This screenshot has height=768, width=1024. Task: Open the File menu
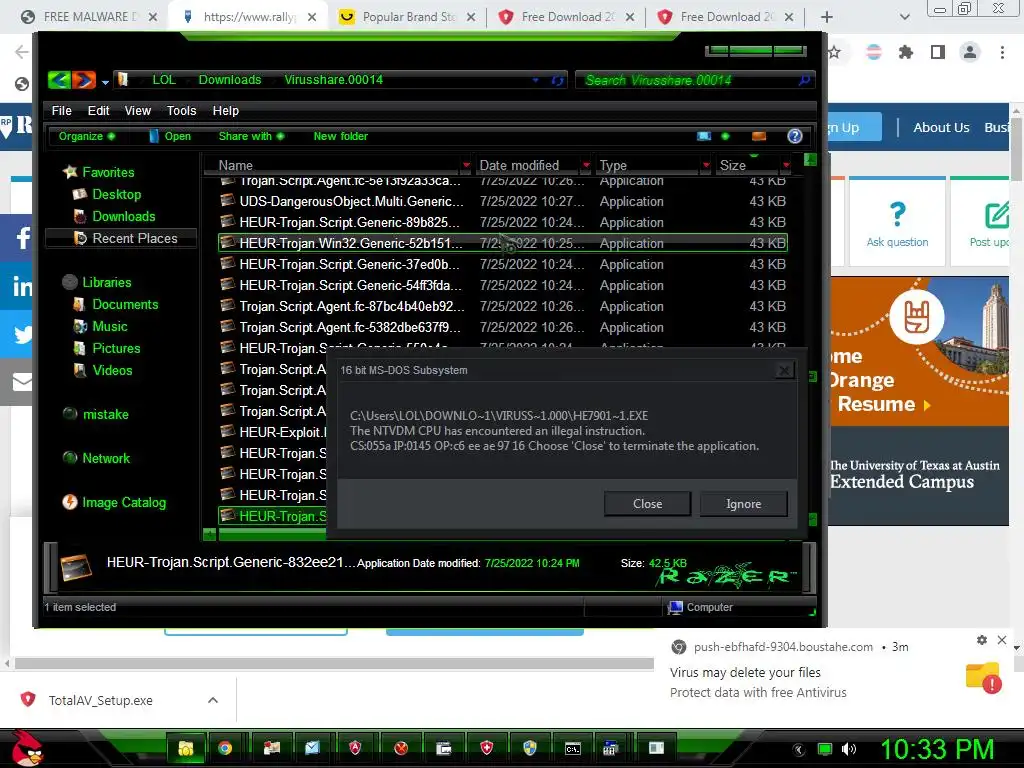click(x=61, y=110)
